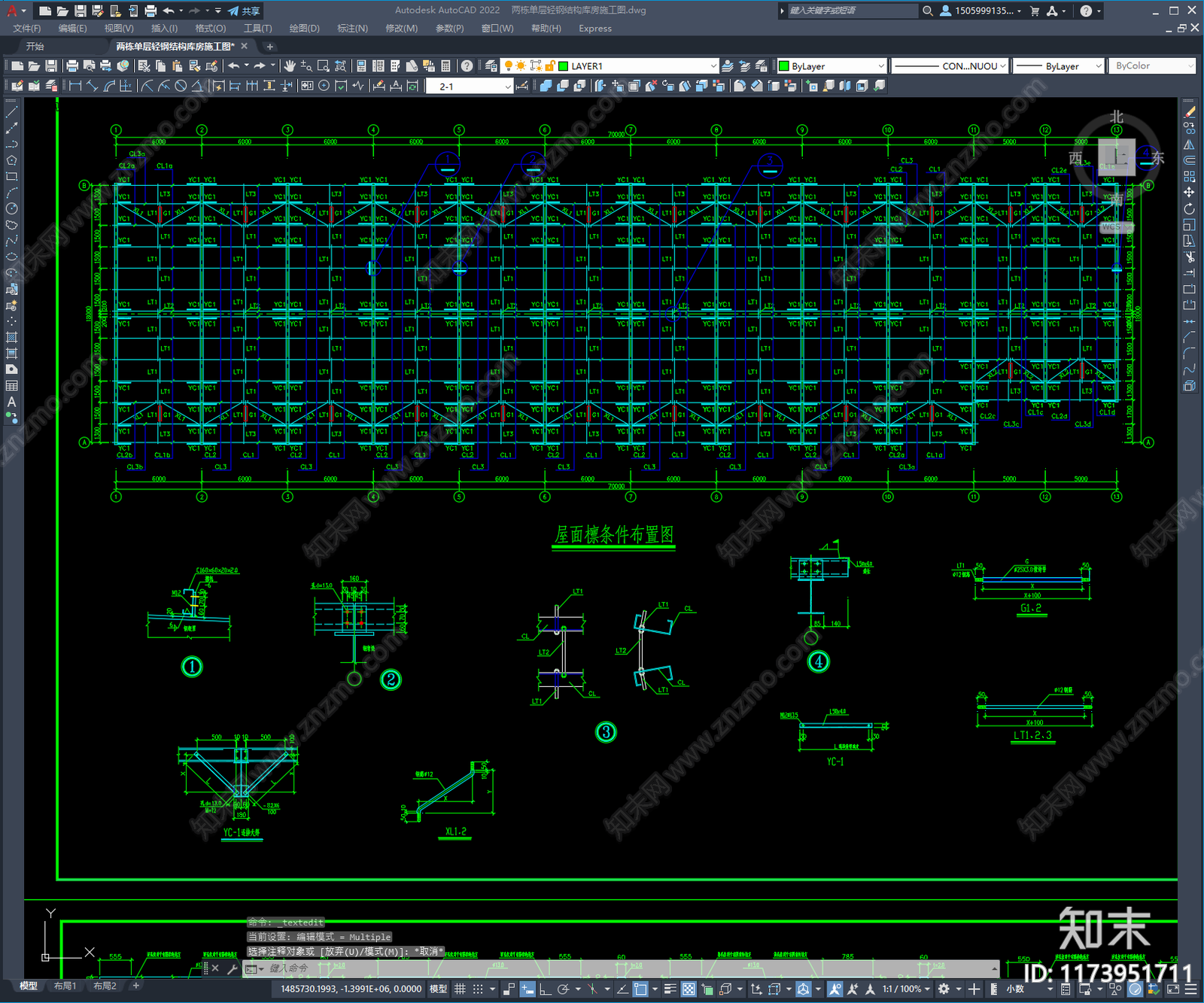Click the user account 1505999135 button
This screenshot has width=1204, height=1003.
click(981, 11)
